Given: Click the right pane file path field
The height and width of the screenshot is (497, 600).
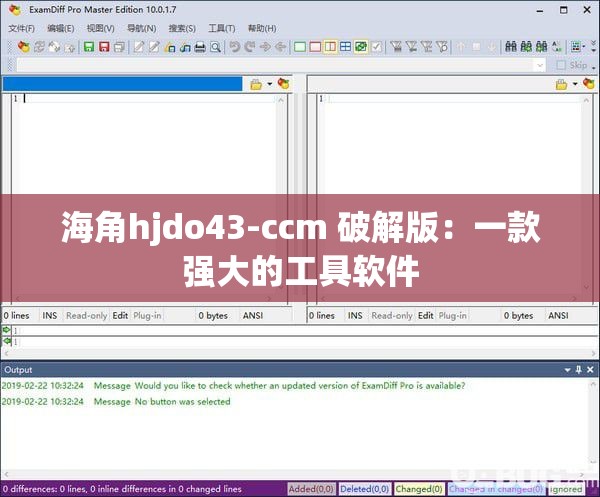Looking at the screenshot, I should tap(430, 84).
